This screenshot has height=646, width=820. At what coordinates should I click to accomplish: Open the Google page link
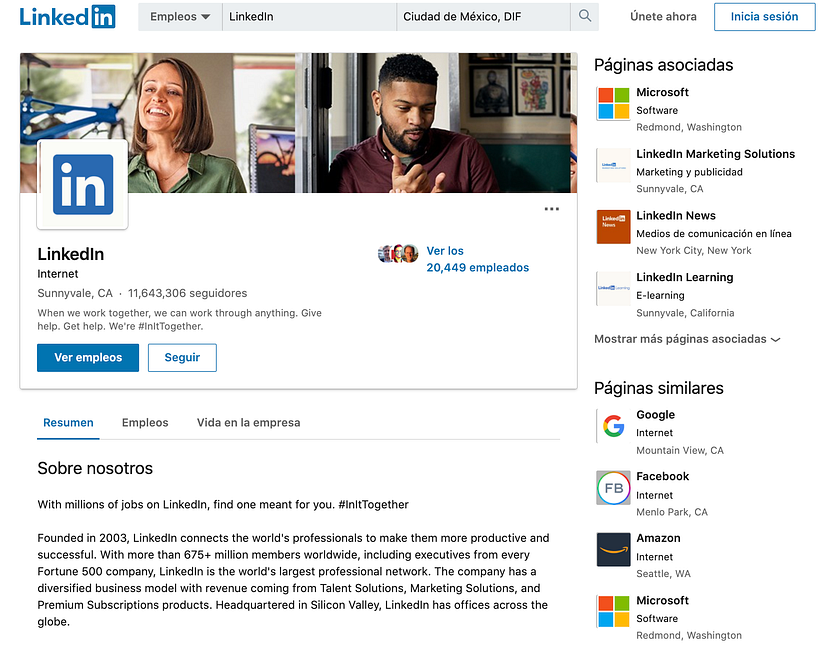click(x=655, y=415)
